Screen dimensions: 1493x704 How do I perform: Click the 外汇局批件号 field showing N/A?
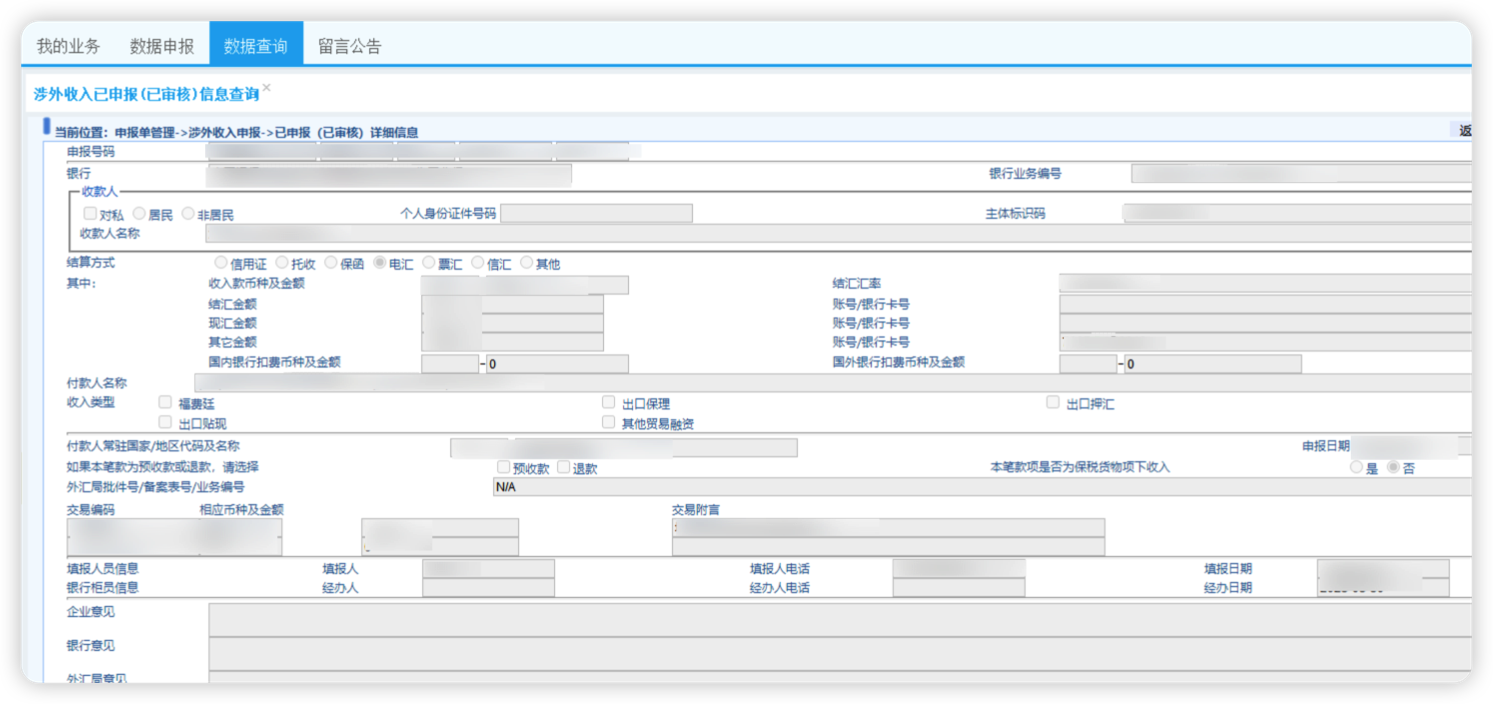point(982,487)
